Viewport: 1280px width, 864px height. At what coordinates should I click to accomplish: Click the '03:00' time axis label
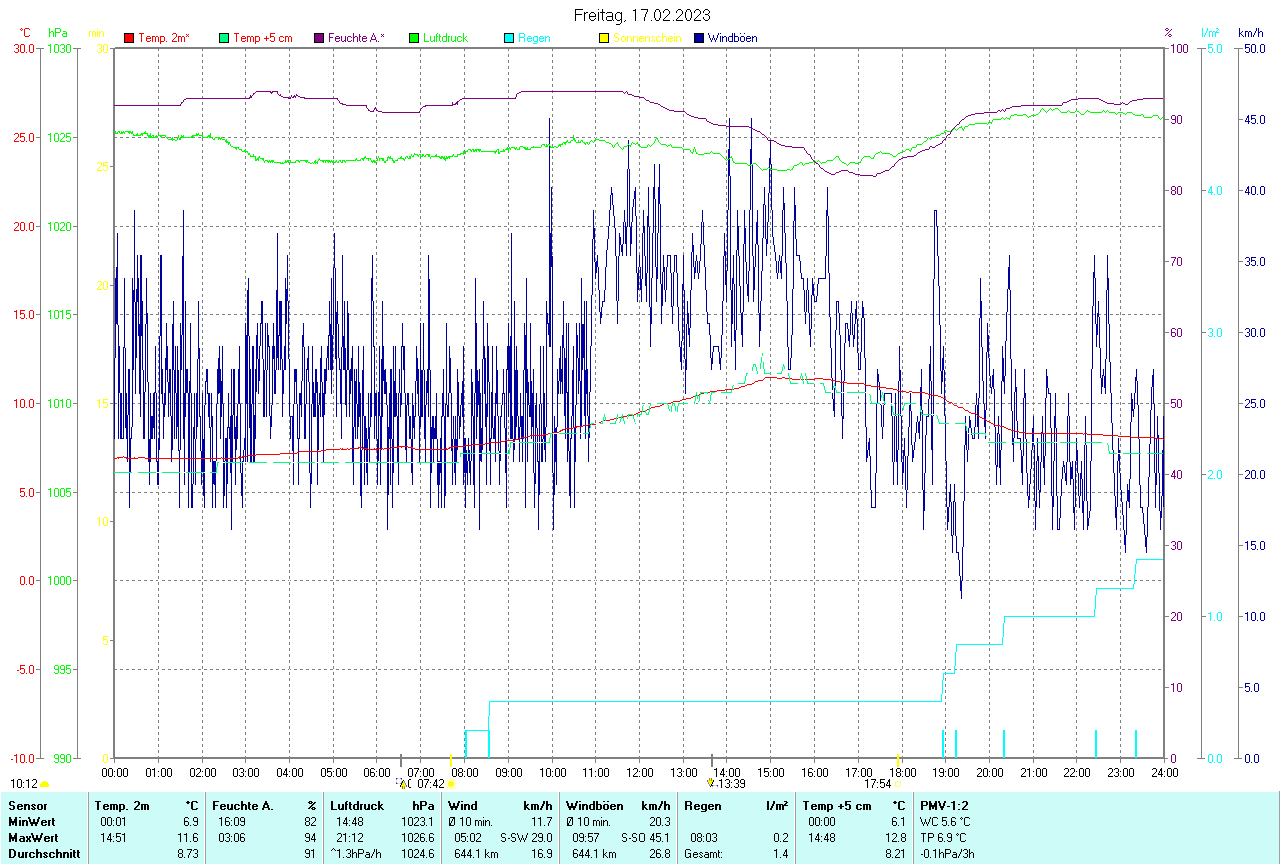(x=246, y=772)
